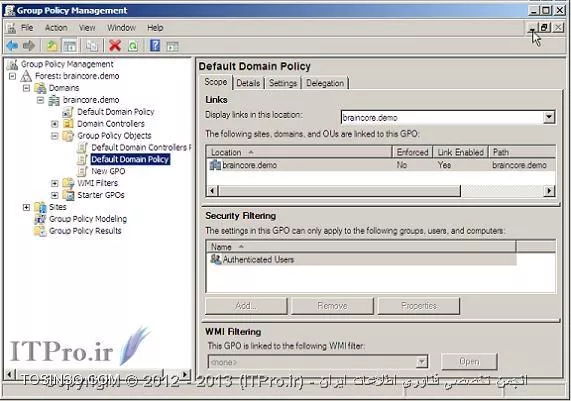
Task: Click the MMC console icon beside File menu
Action: [11, 28]
